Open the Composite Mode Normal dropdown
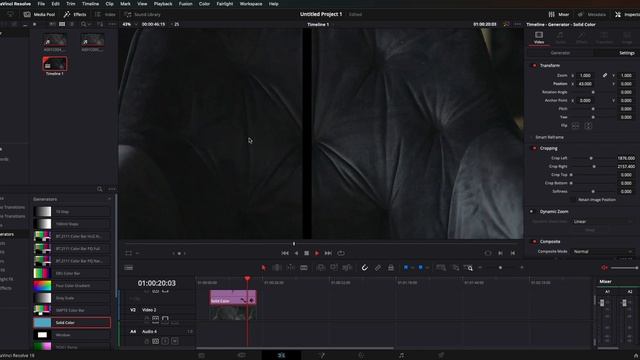640x360 pixels. (602, 251)
